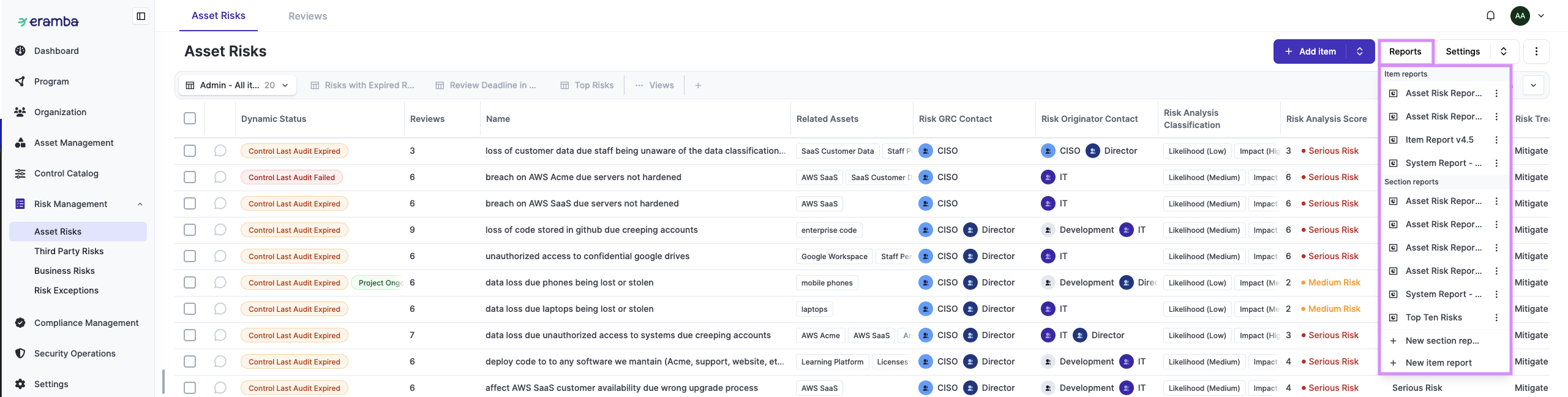Check the box for breach on AWS Acme row
1568x397 pixels.
(190, 177)
